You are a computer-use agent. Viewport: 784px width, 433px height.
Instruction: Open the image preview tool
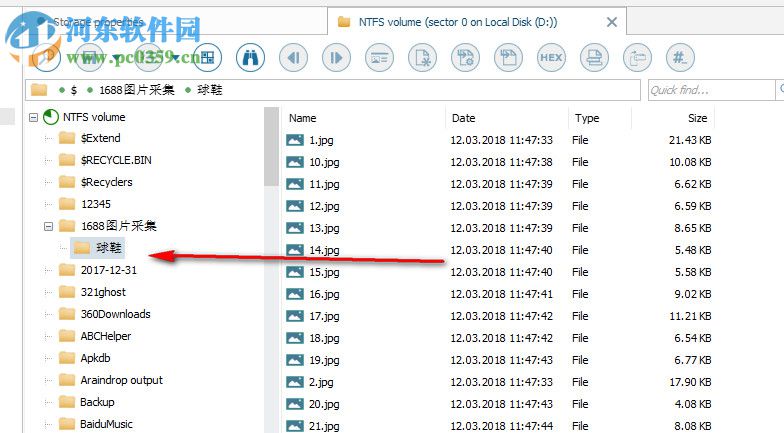click(380, 58)
